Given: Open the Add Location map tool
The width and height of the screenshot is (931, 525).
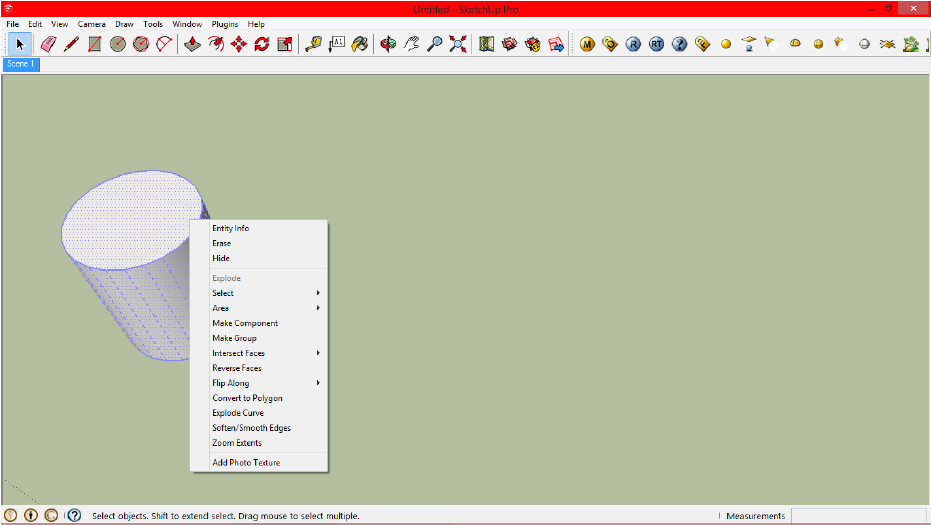Looking at the screenshot, I should (486, 44).
